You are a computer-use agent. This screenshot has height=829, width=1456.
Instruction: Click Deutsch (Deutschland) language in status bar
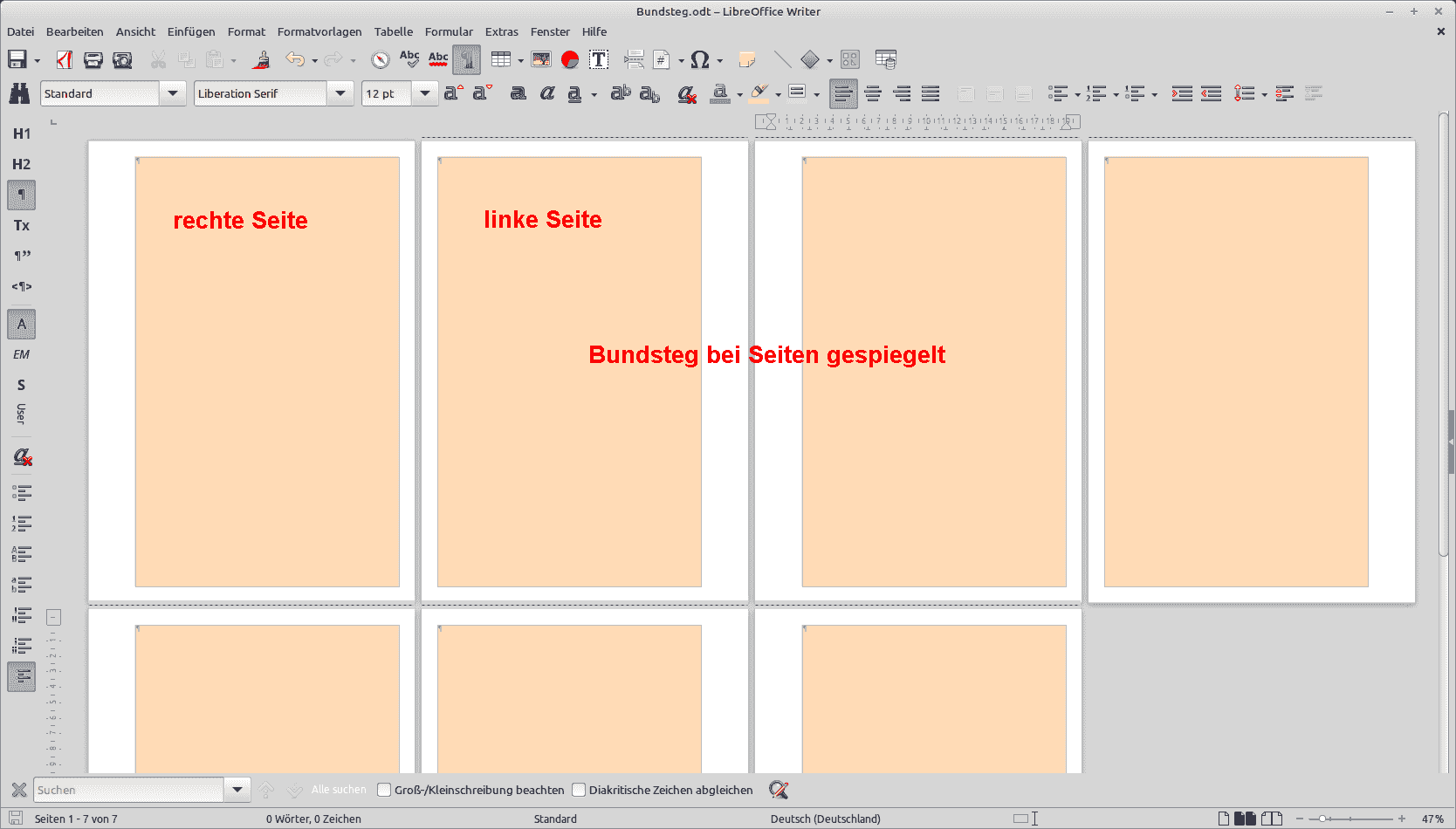point(825,819)
